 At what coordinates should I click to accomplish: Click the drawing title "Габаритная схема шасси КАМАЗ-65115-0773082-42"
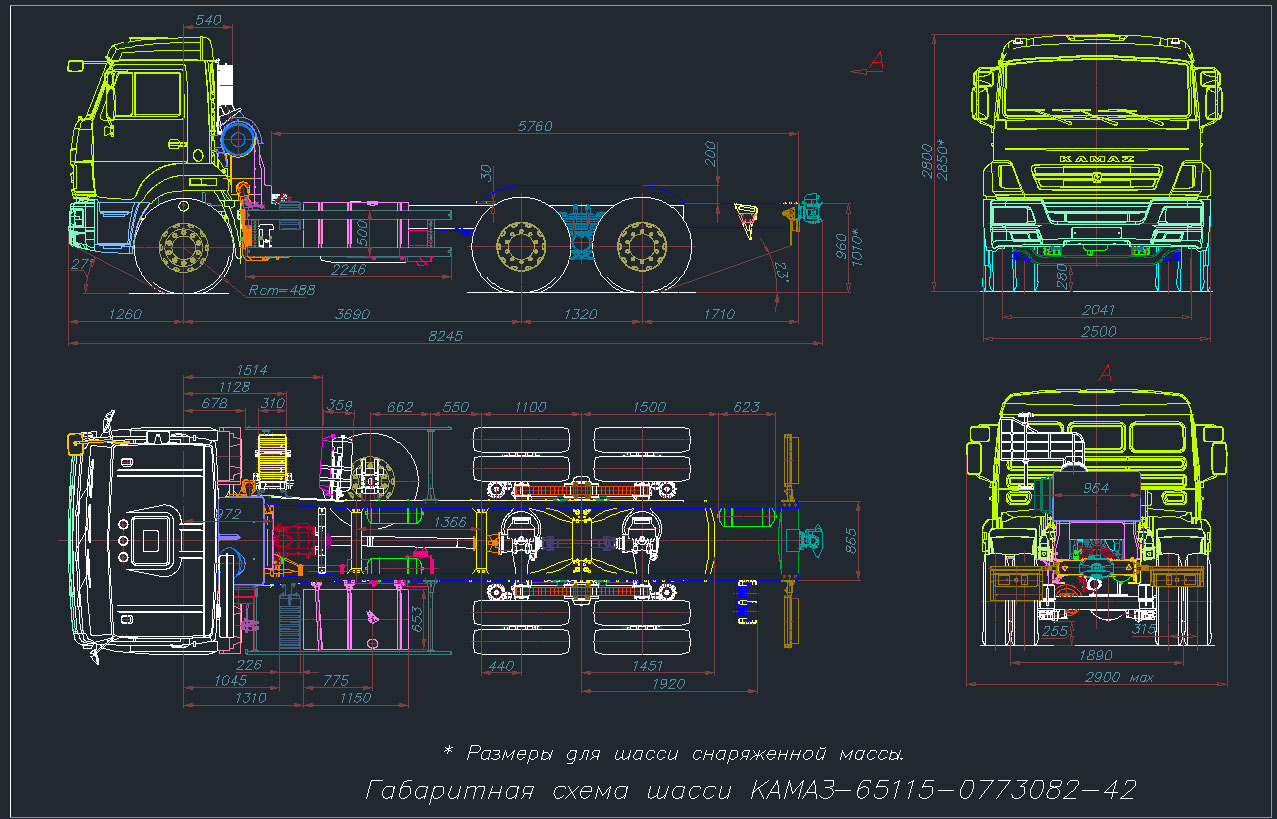click(x=751, y=790)
